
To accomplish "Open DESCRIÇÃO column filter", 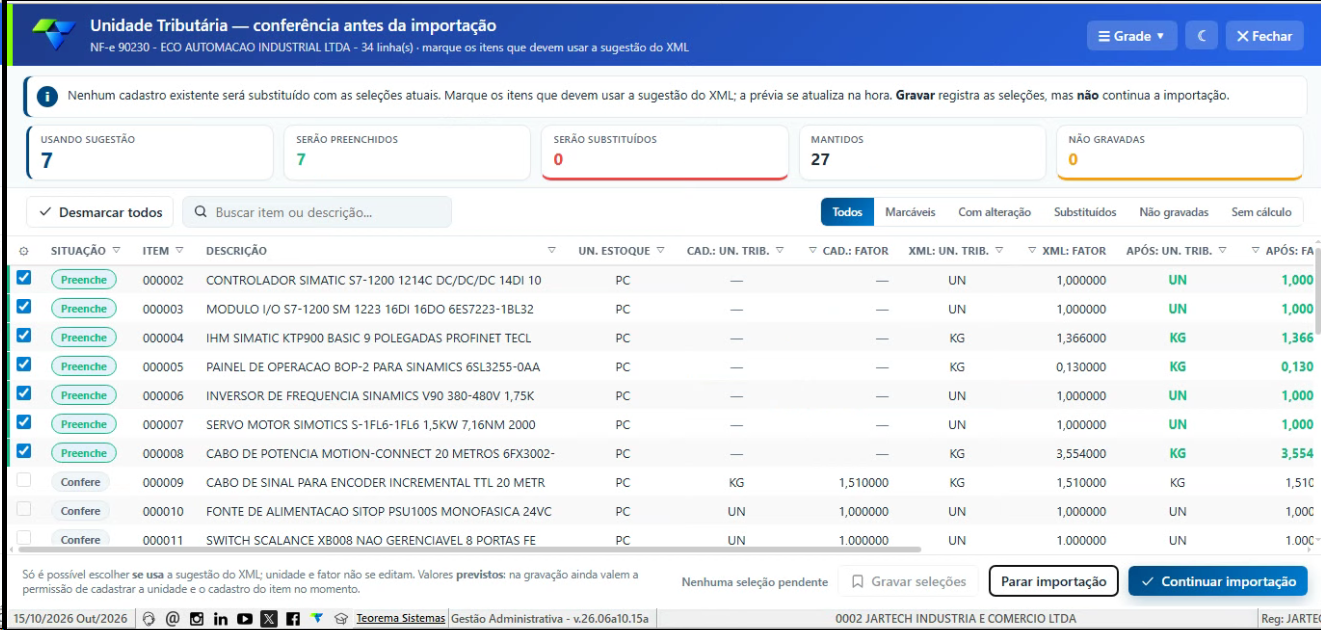I will (x=552, y=250).
